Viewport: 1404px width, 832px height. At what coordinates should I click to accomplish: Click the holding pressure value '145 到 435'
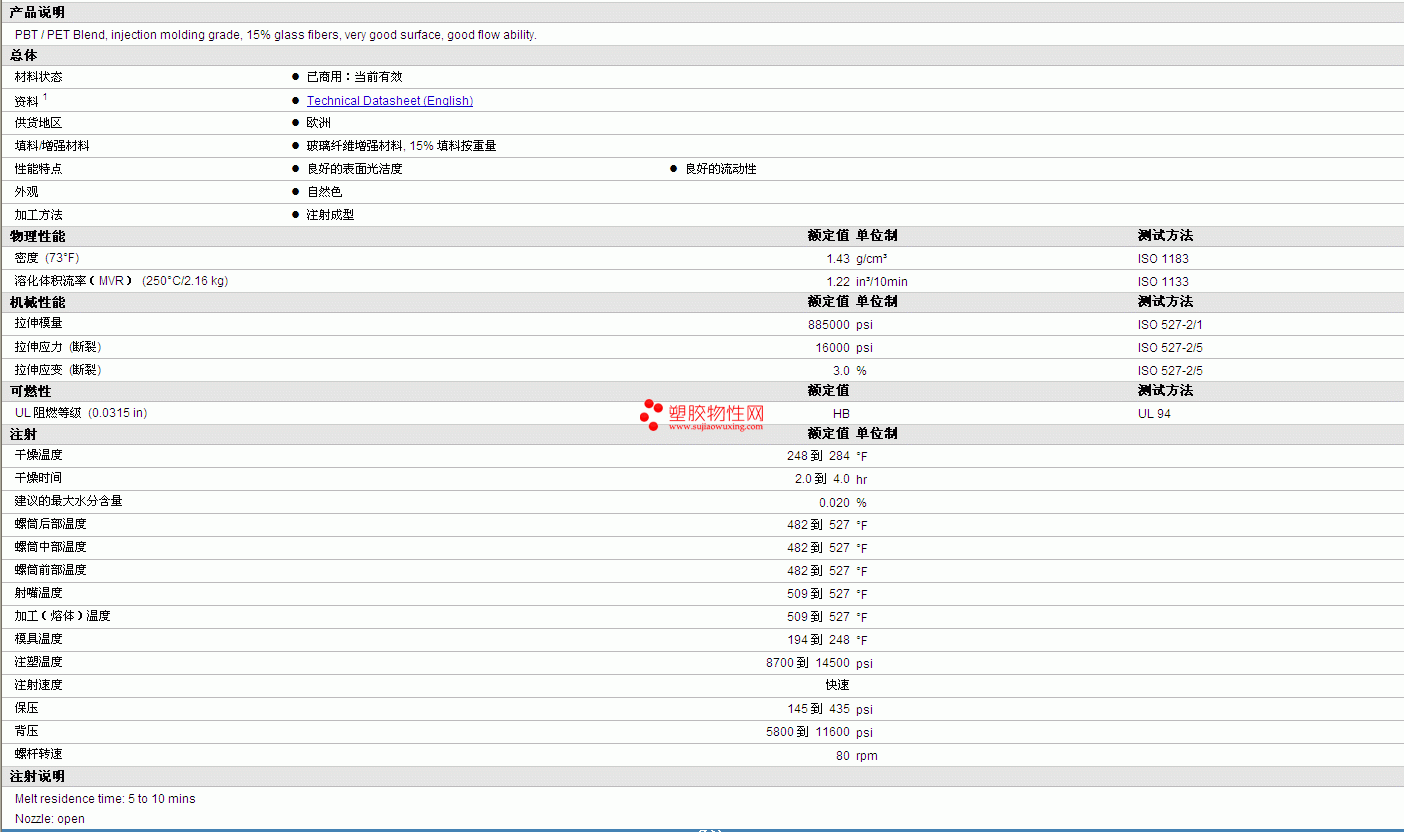(818, 709)
